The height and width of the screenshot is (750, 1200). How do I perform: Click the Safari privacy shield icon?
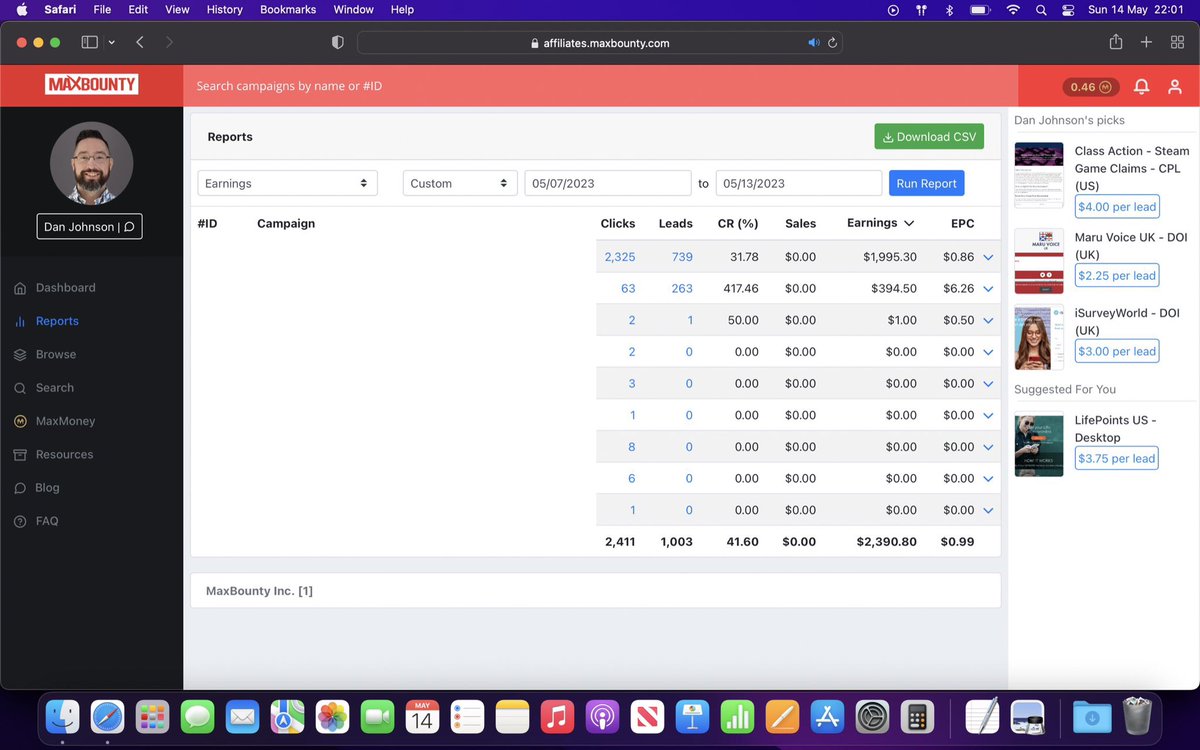[338, 43]
